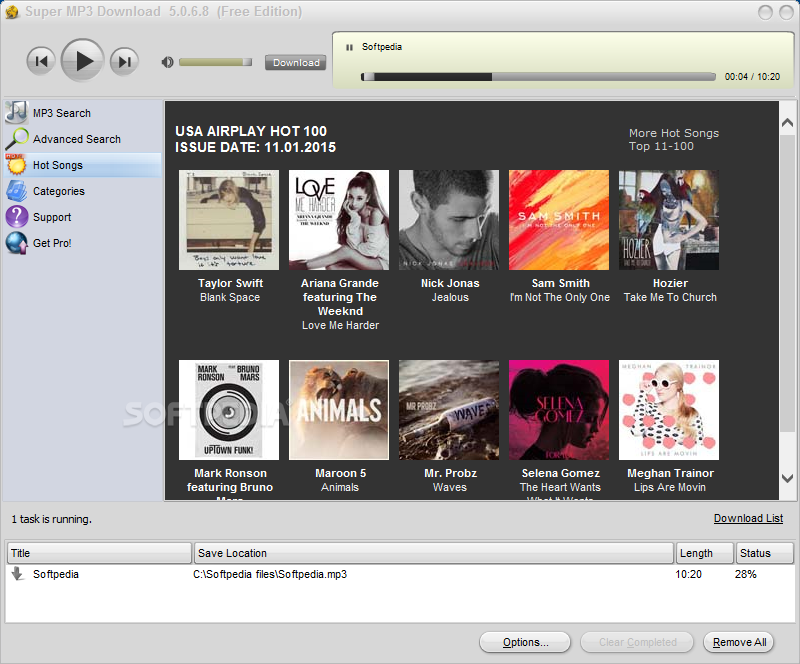Click the Advanced Search magnifier icon
800x664 pixels.
pyautogui.click(x=16, y=139)
